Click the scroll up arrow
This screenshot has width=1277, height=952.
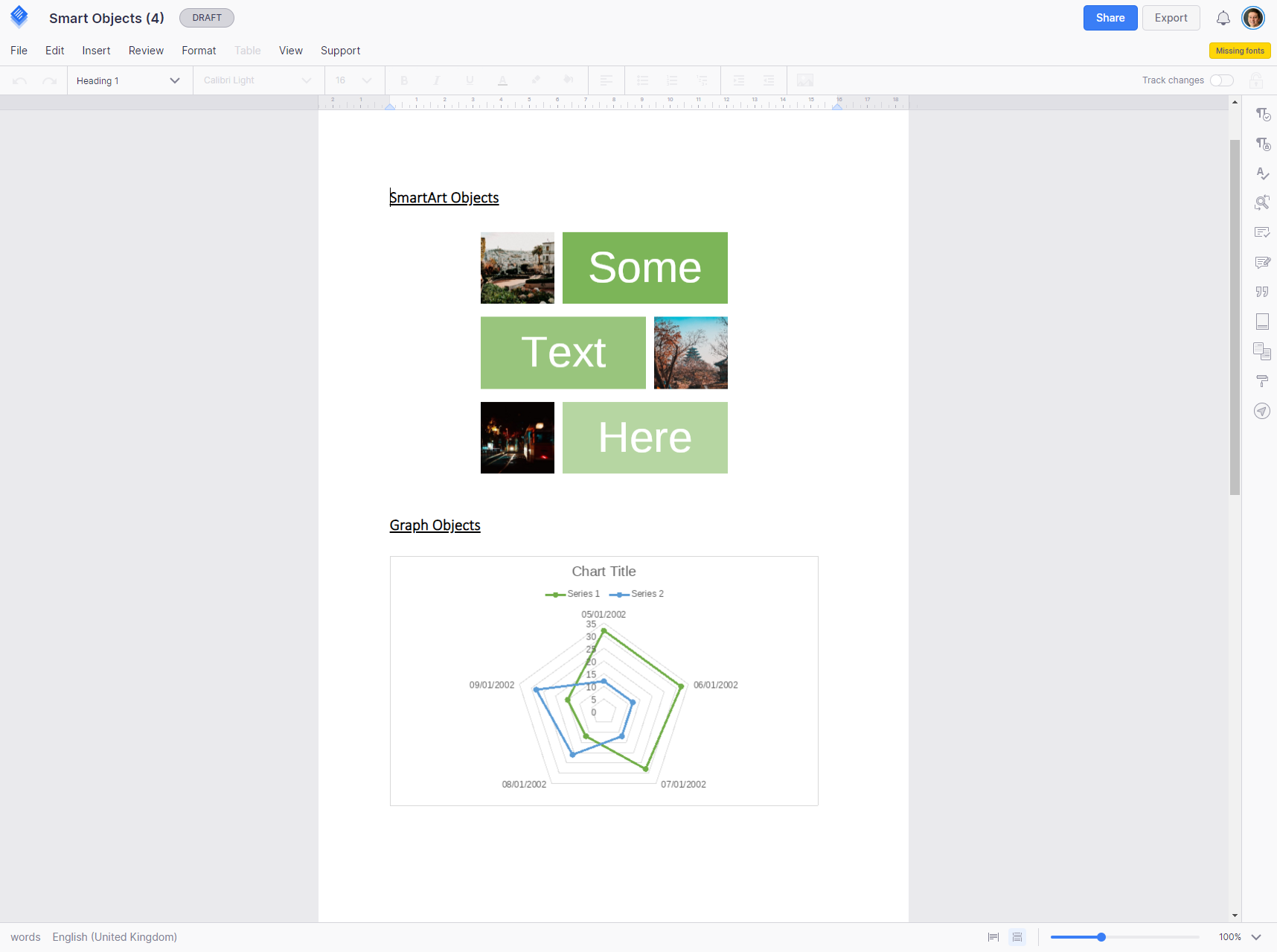point(1235,102)
